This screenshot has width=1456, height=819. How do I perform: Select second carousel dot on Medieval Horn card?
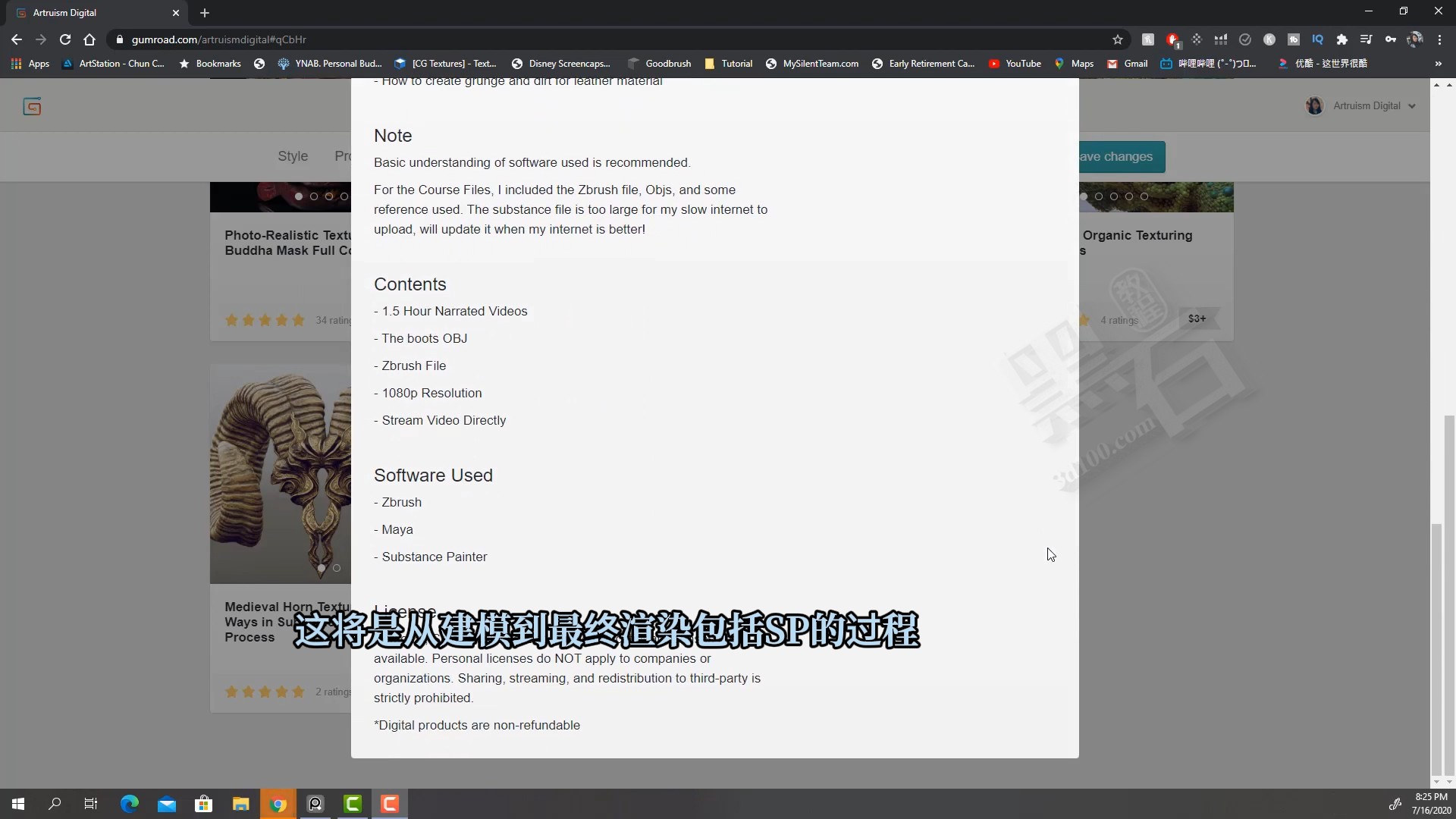(337, 568)
